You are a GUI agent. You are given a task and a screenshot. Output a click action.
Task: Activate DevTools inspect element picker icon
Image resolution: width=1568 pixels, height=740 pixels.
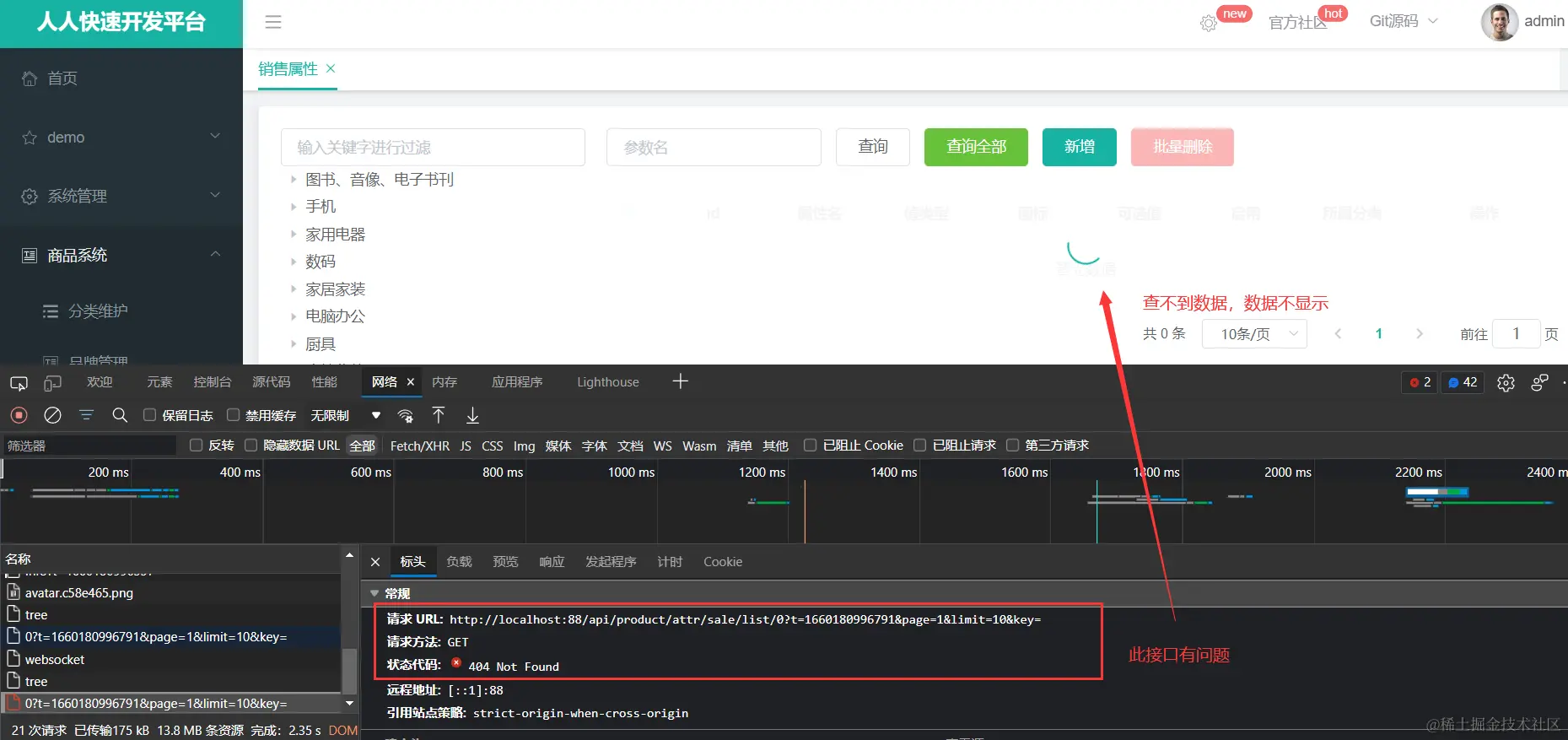click(x=19, y=383)
